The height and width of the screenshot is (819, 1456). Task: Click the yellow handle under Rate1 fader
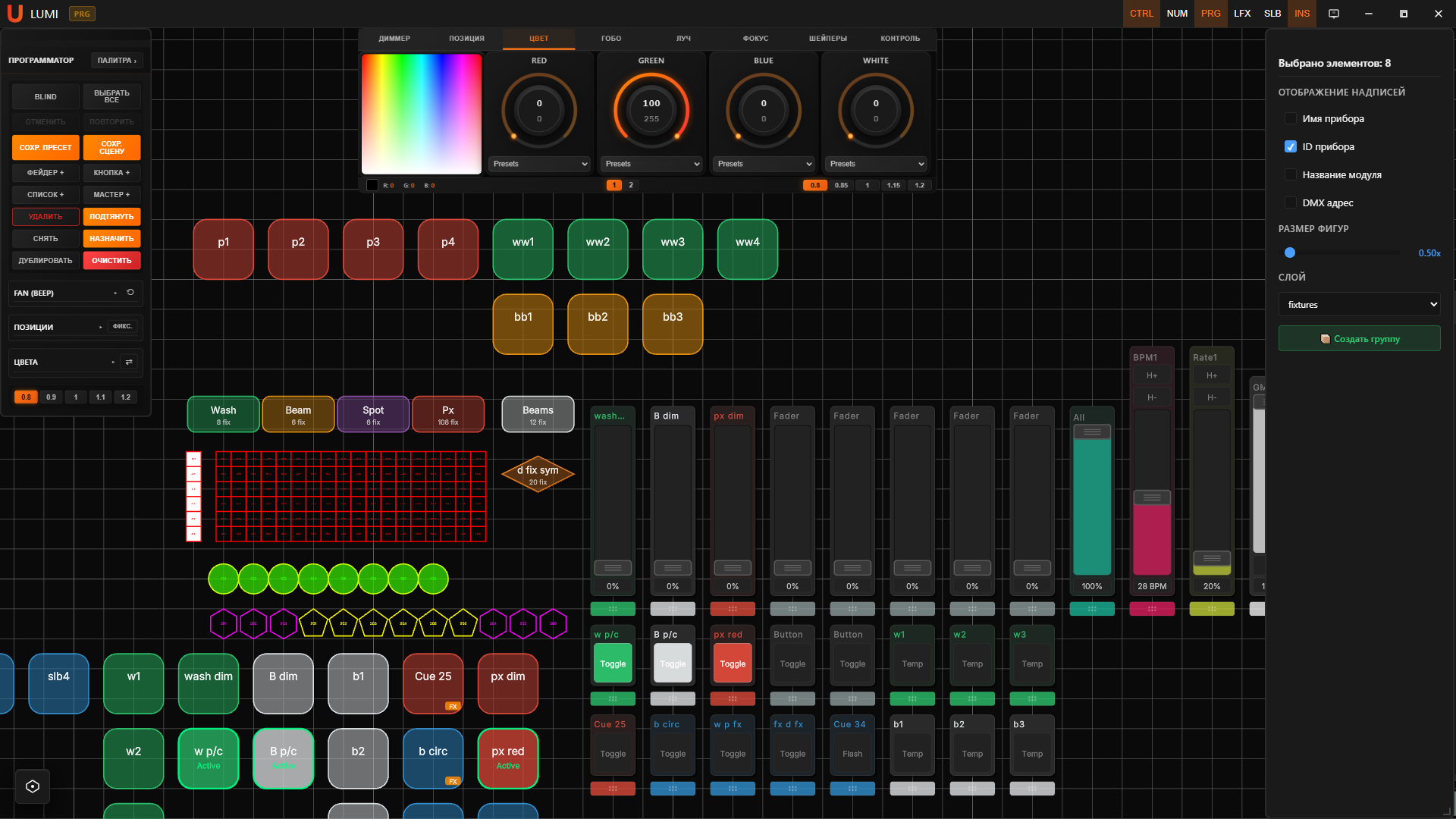(1212, 609)
